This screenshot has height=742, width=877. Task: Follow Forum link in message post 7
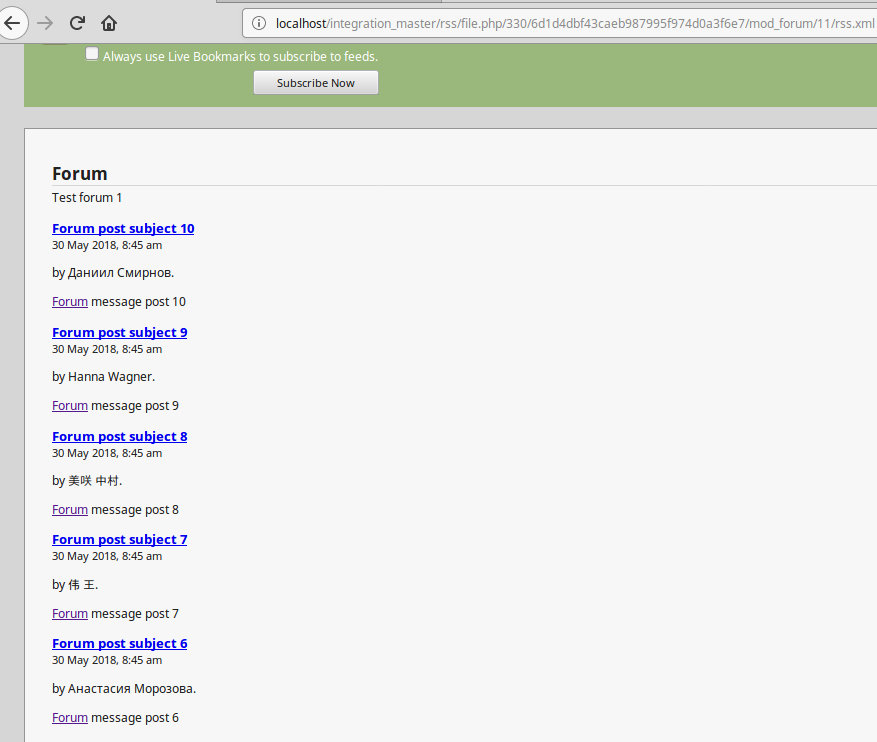[x=70, y=614]
